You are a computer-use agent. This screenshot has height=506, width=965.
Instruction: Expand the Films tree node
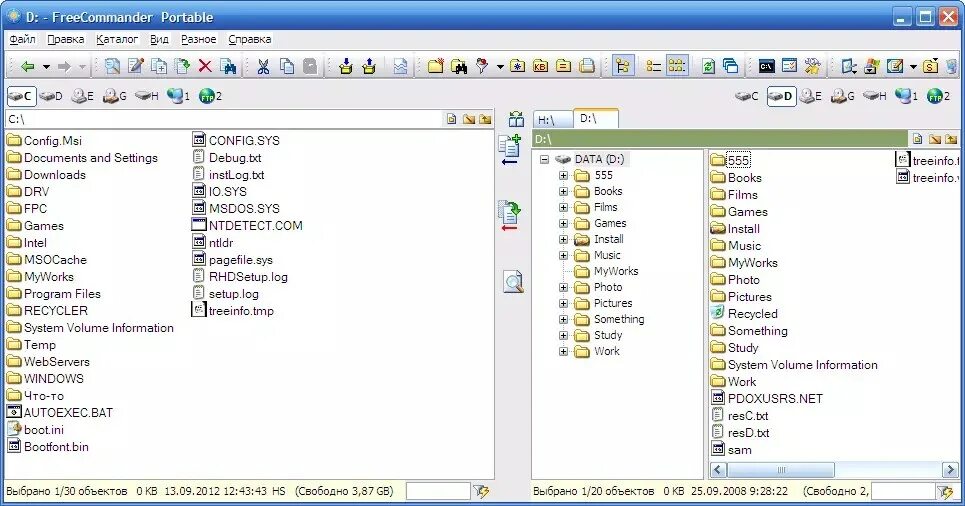click(563, 207)
